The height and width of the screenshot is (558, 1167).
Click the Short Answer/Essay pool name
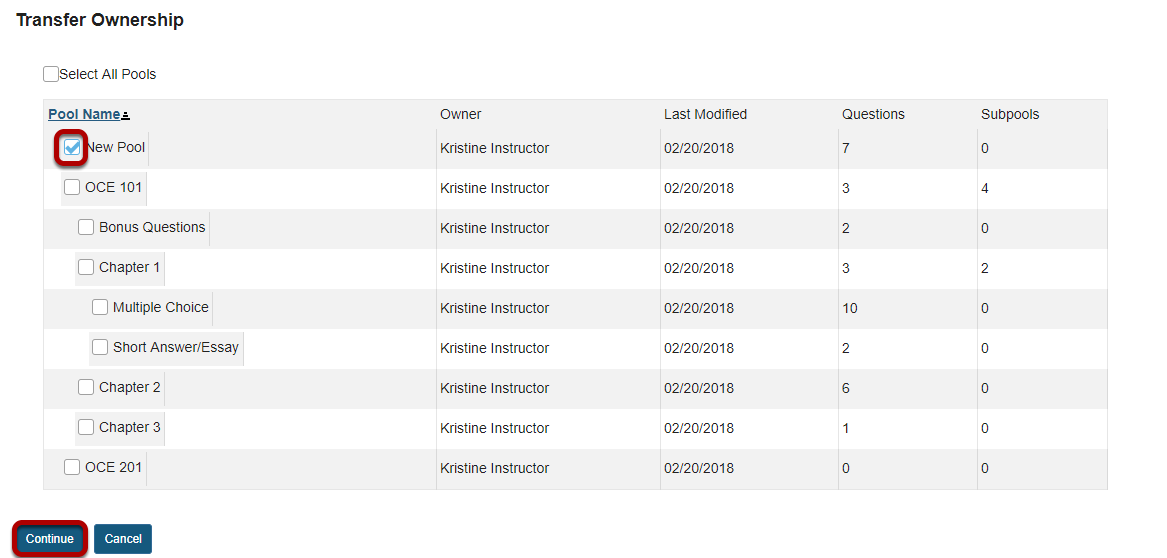click(176, 347)
